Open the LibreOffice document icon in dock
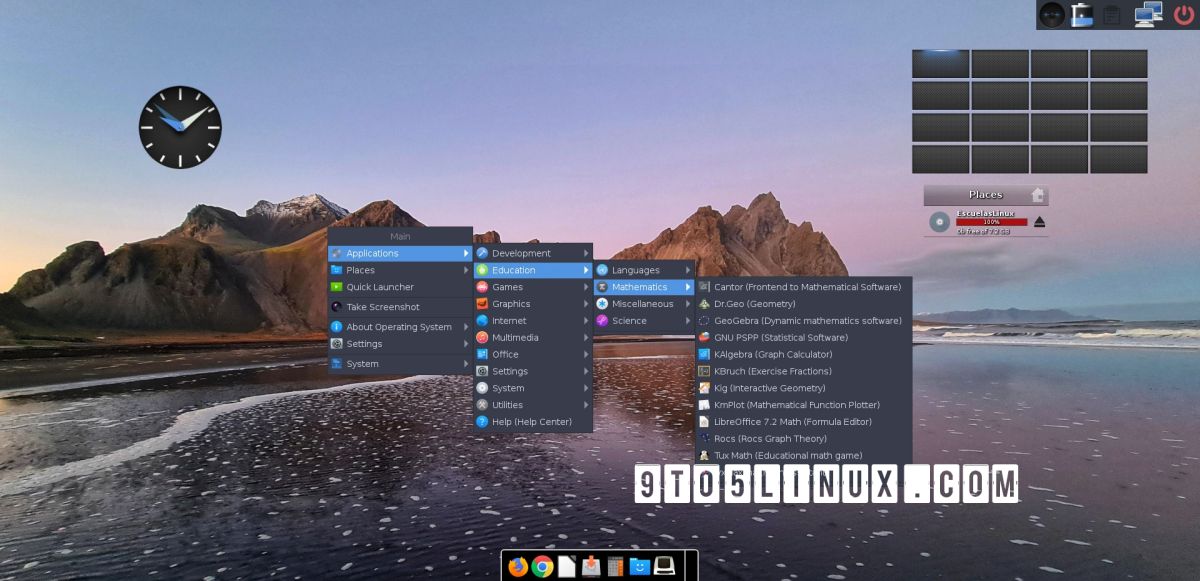1200x581 pixels. 567,567
